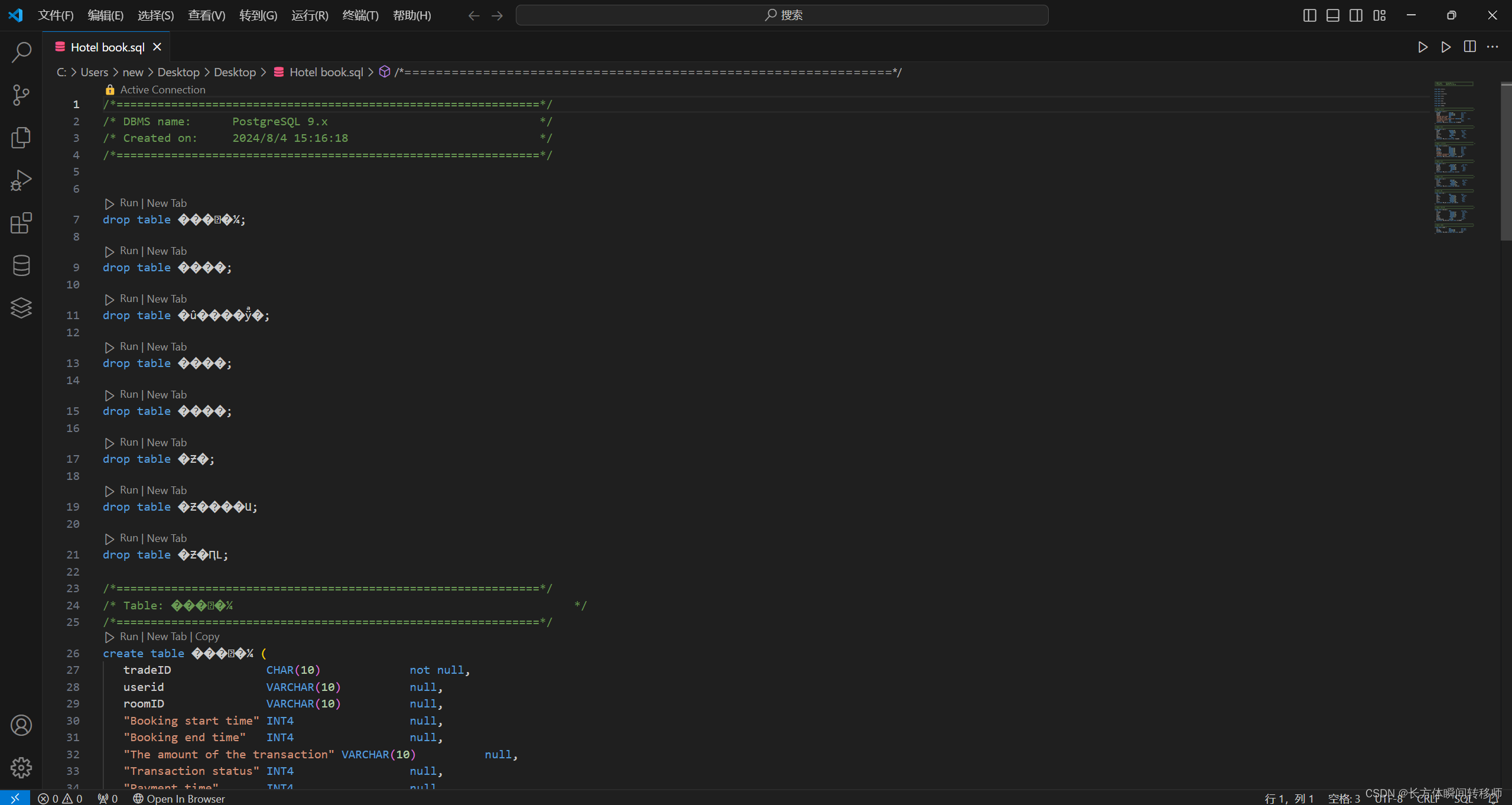Image resolution: width=1512 pixels, height=805 pixels.
Task: Click the tradeID column name on line 27
Action: pos(147,670)
